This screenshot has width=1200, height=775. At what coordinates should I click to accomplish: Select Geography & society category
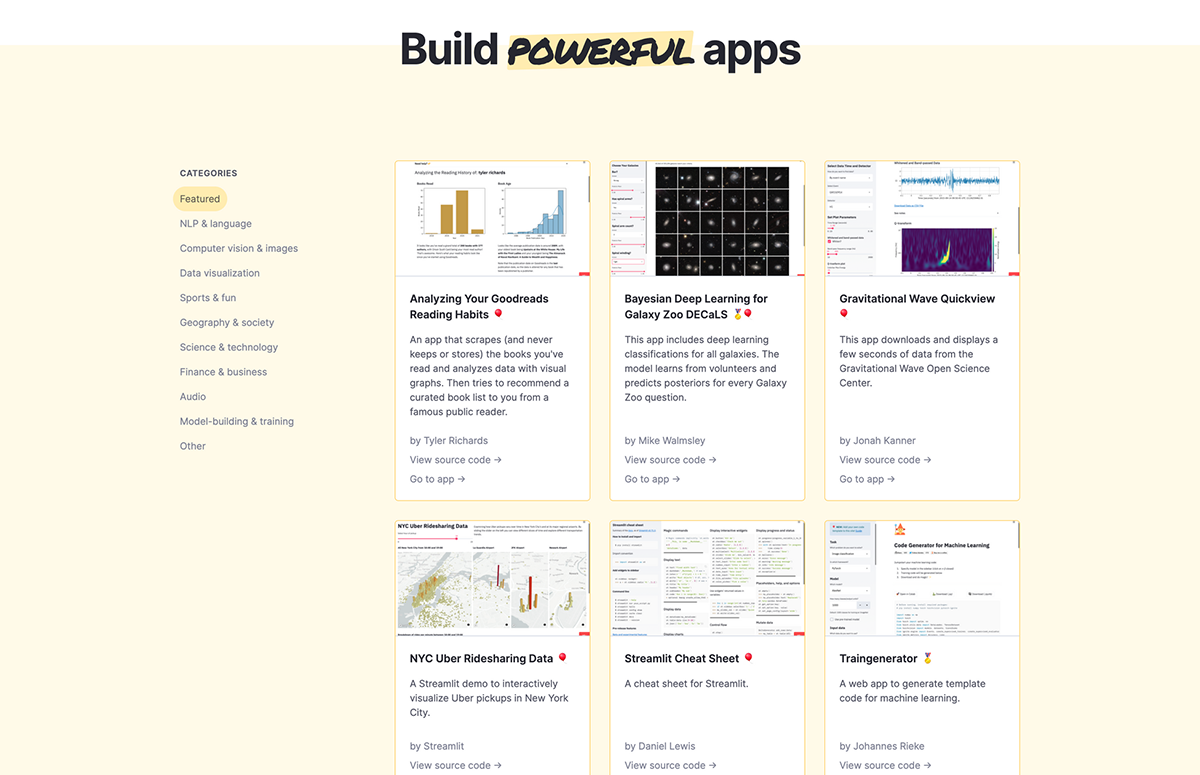[x=227, y=322]
